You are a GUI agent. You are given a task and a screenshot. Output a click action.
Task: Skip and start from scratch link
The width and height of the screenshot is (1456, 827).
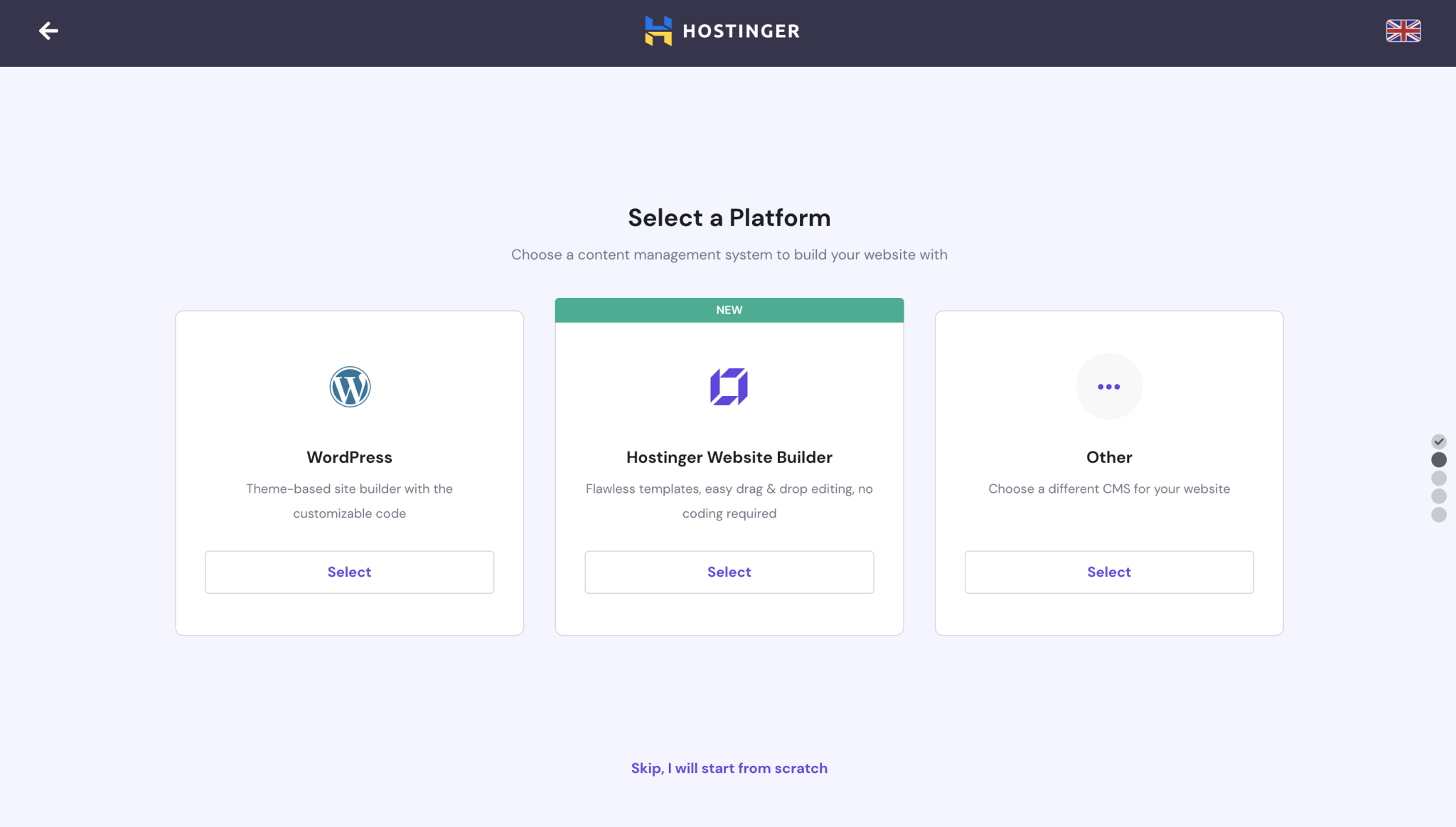[x=729, y=768]
